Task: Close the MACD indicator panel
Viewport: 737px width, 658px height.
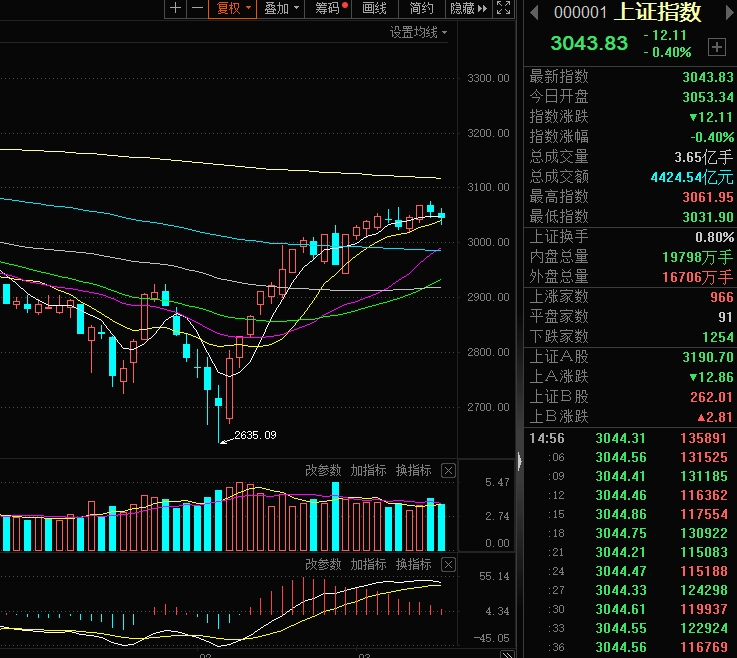Action: point(448,564)
